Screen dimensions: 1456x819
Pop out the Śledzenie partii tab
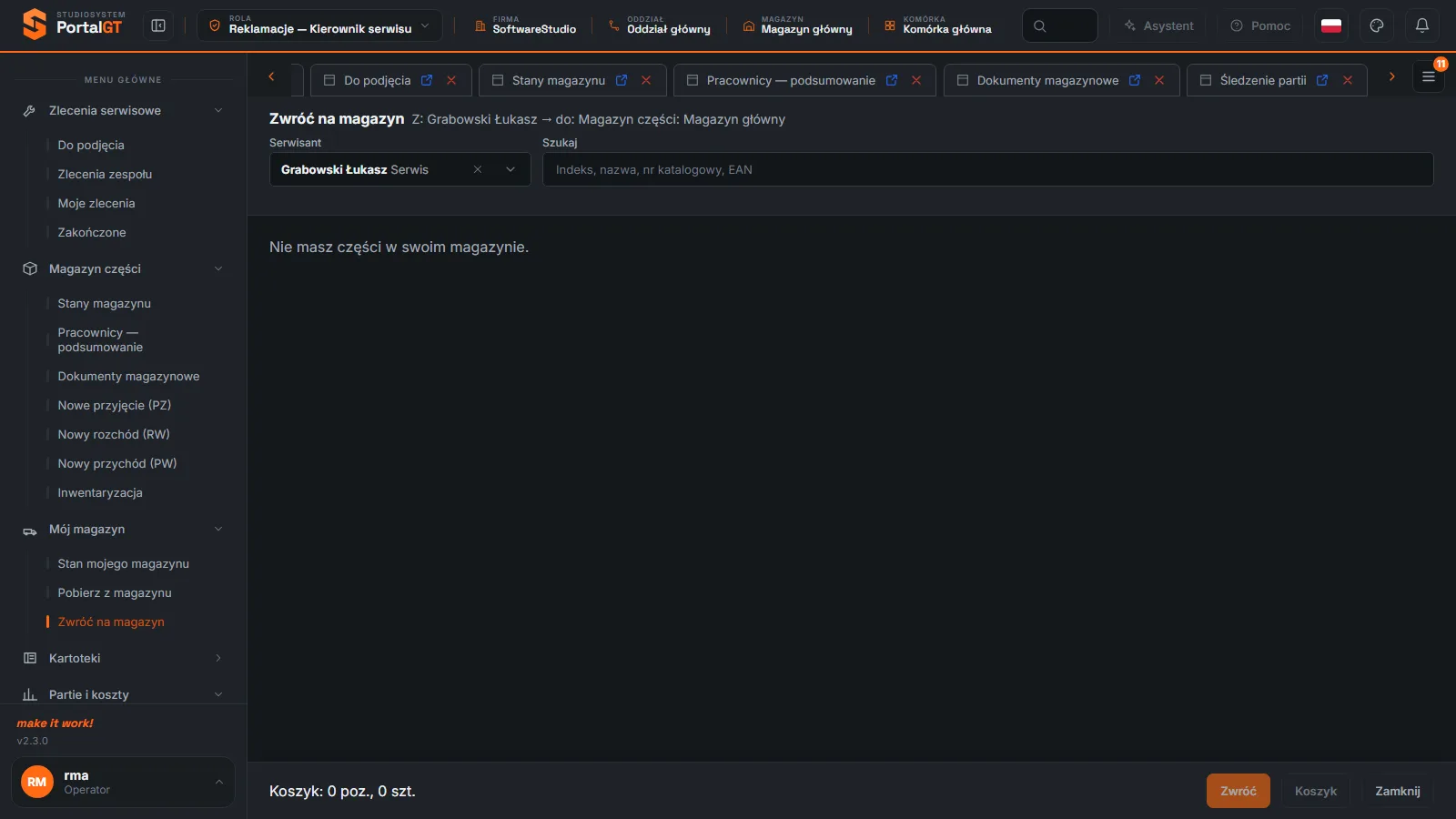[1322, 80]
